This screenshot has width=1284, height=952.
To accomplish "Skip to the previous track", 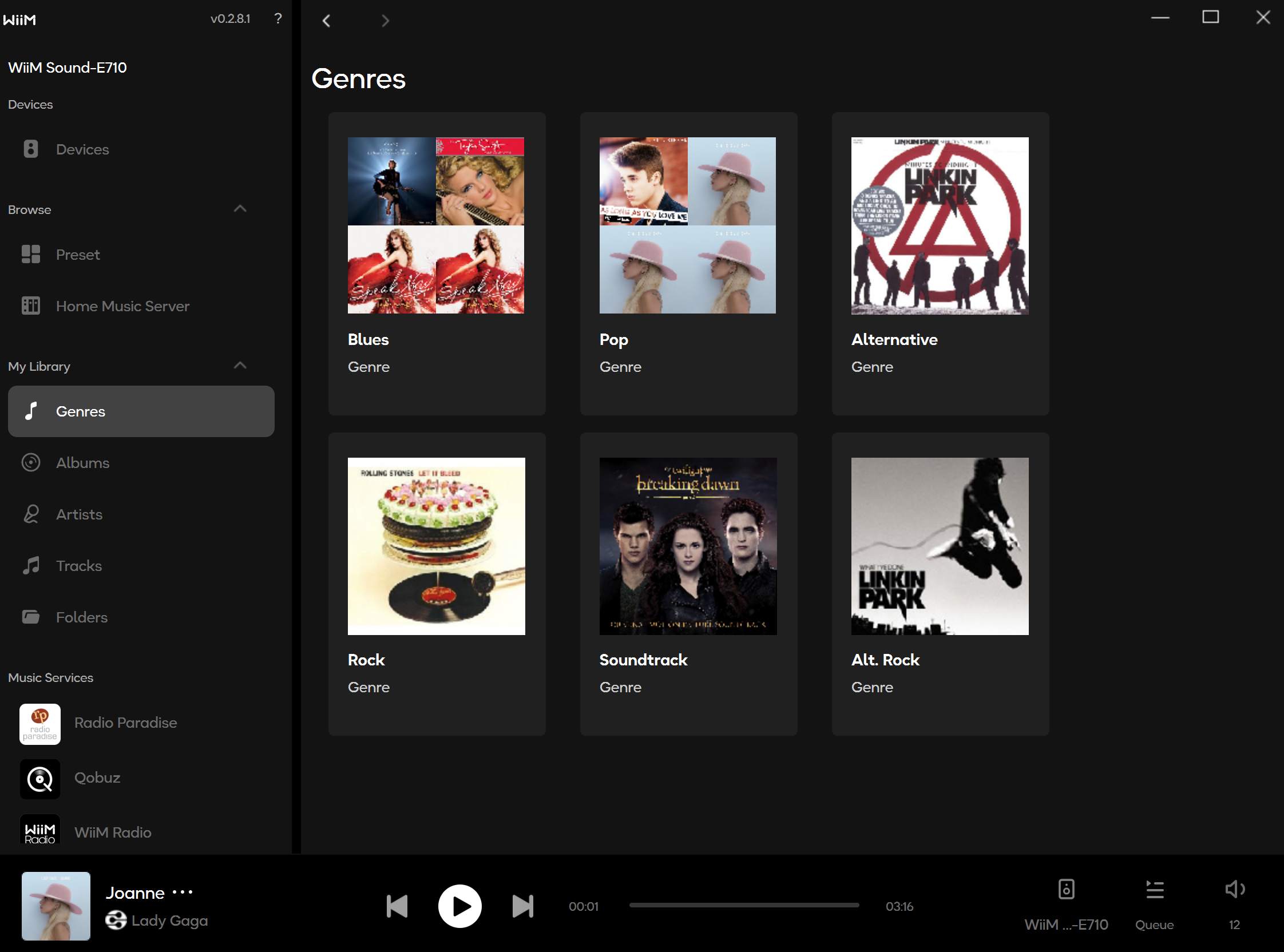I will (x=397, y=906).
